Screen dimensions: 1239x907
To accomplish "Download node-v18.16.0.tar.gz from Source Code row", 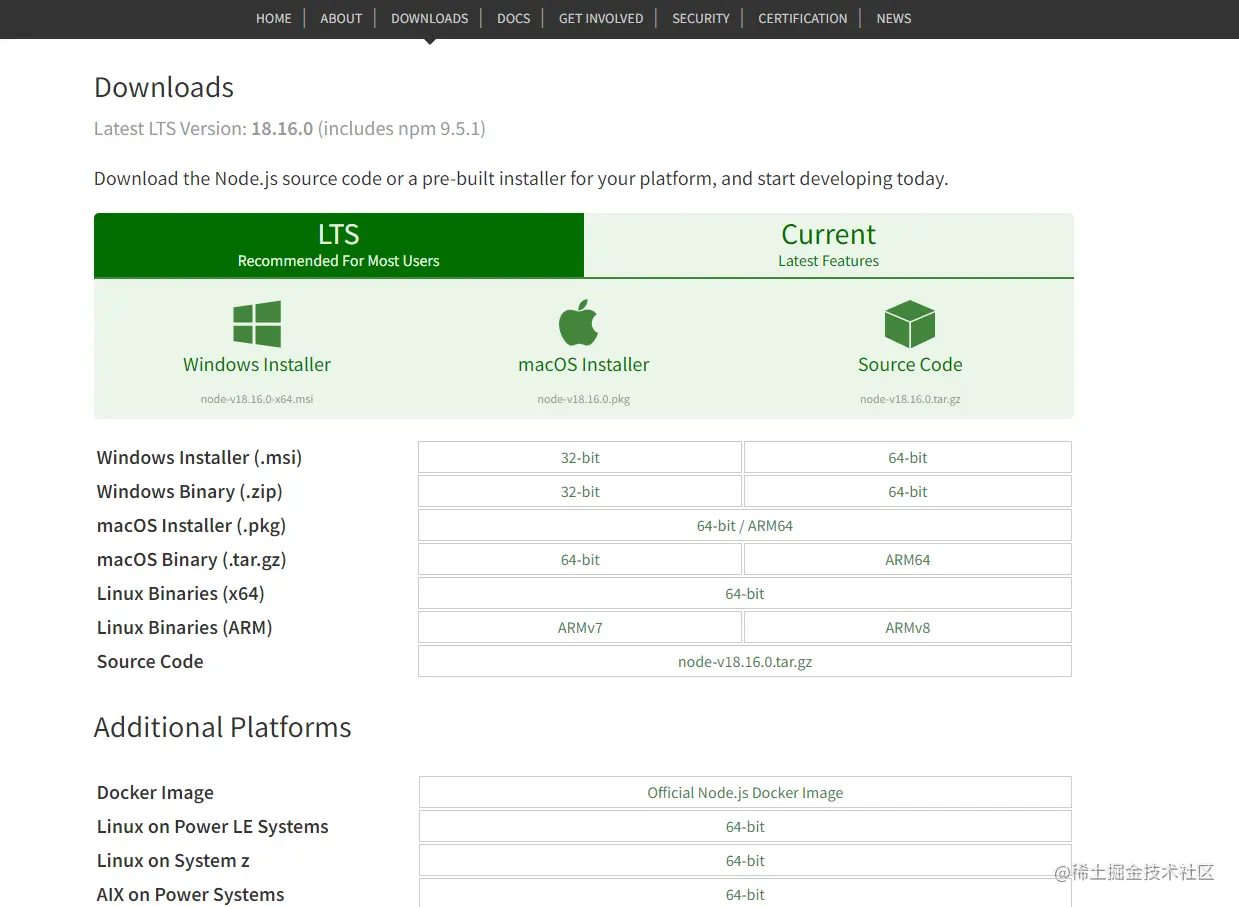I will pyautogui.click(x=745, y=661).
